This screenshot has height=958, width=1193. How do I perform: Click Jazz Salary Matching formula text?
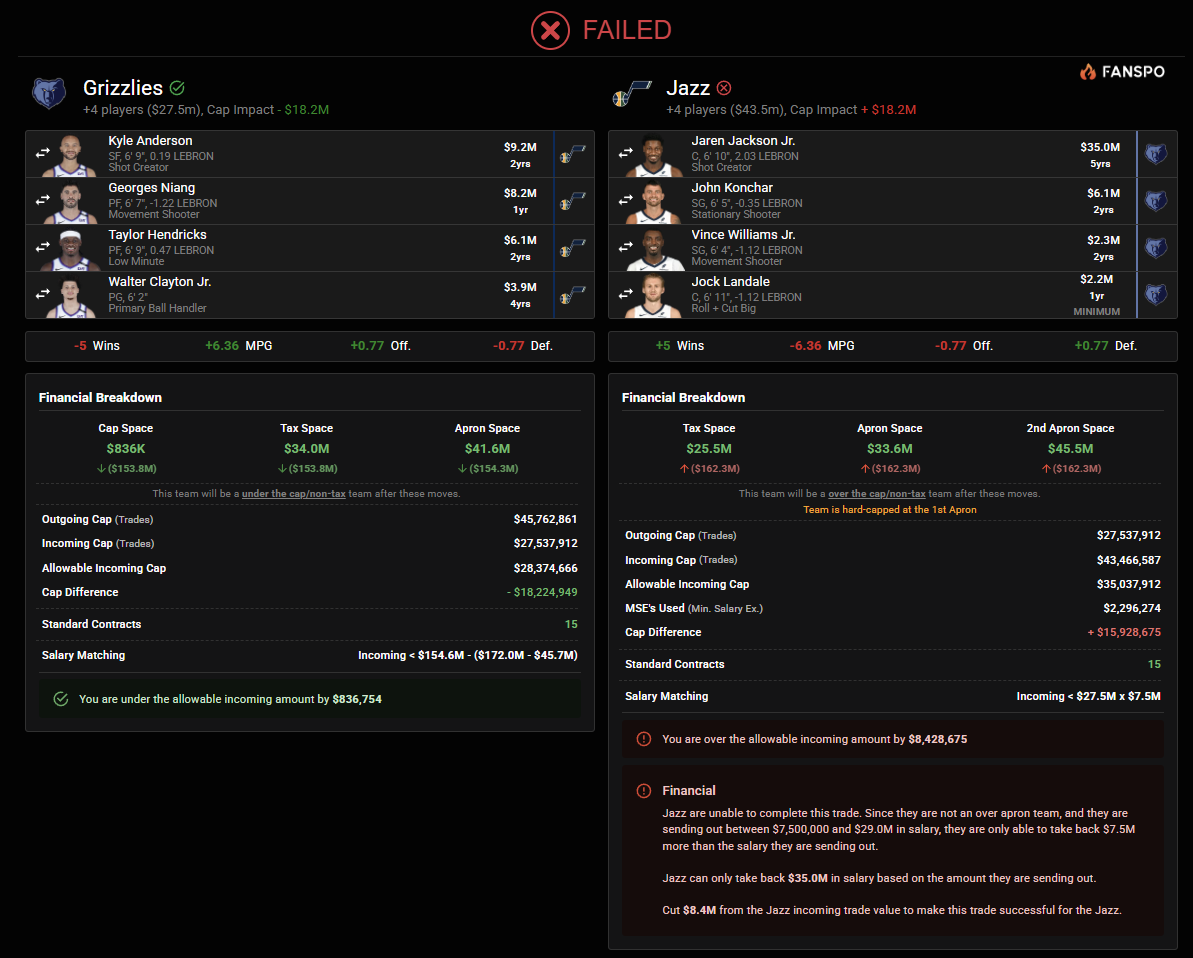[1088, 696]
